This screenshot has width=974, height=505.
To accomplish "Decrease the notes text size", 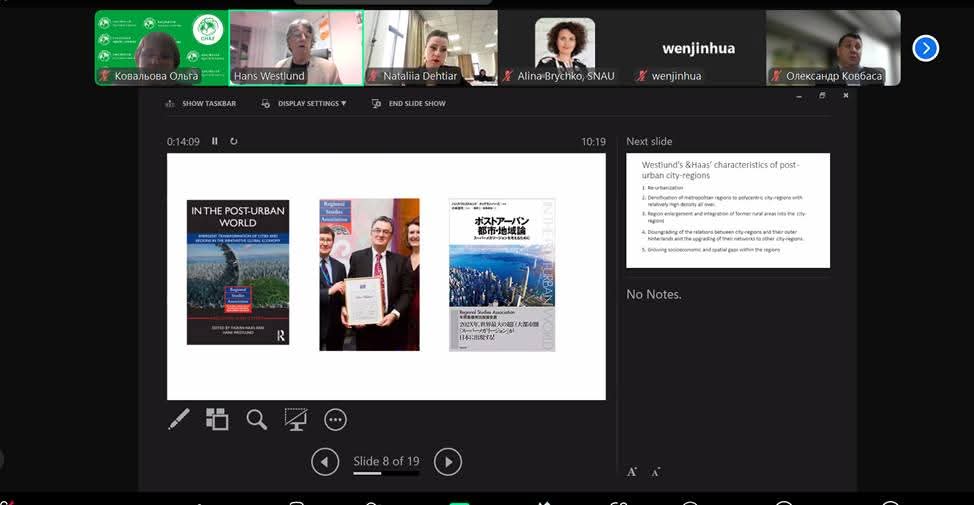I will pyautogui.click(x=655, y=473).
